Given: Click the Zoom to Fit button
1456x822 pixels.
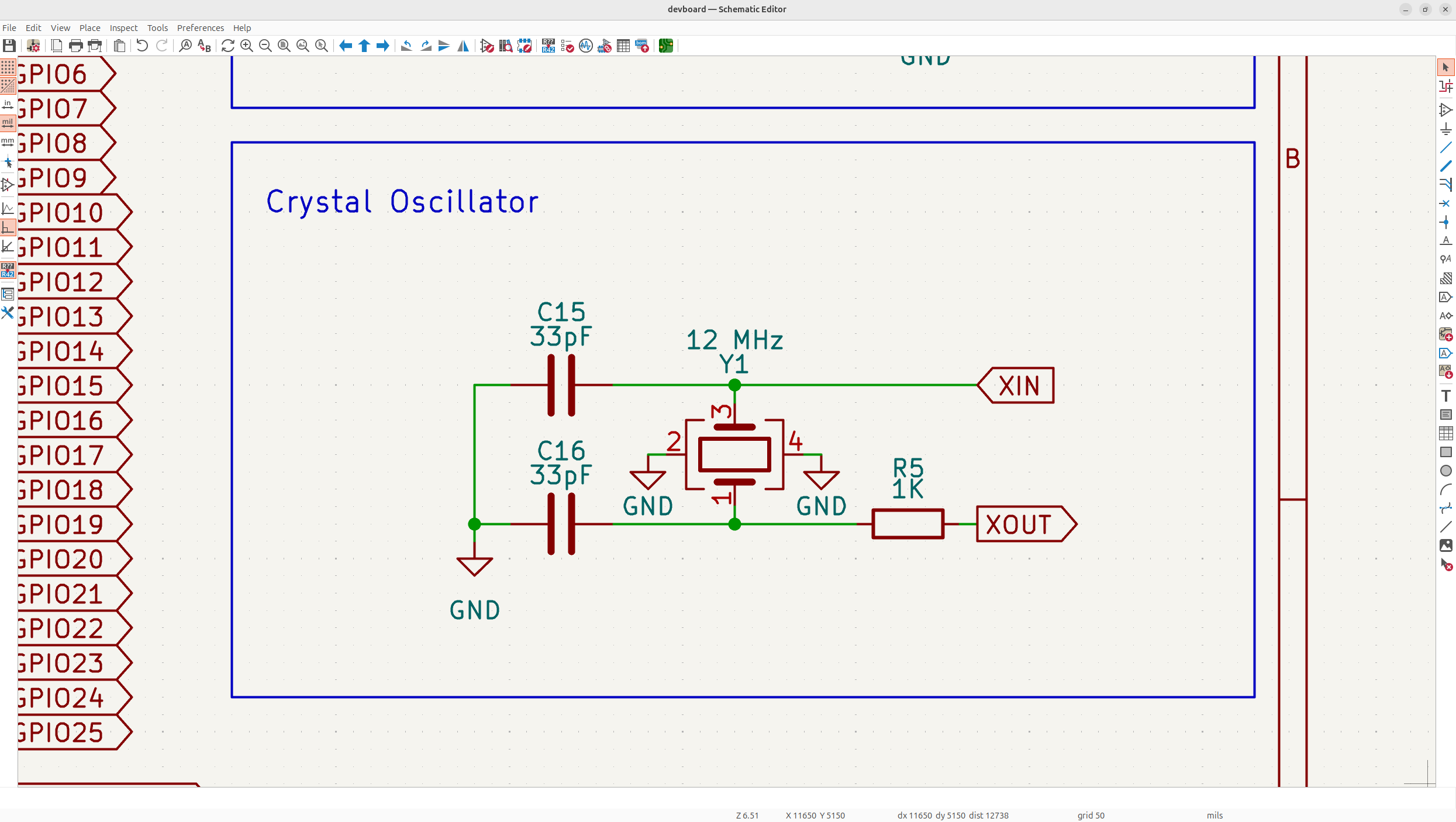Looking at the screenshot, I should point(284,46).
